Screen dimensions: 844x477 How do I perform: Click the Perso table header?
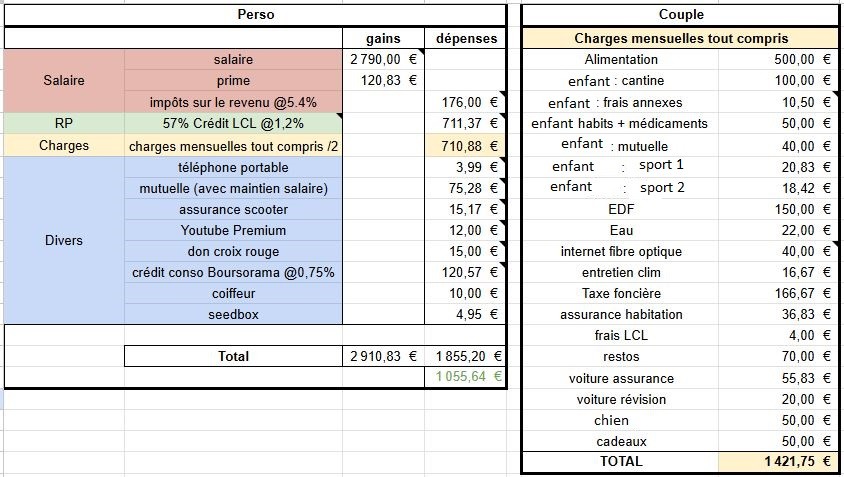[255, 15]
